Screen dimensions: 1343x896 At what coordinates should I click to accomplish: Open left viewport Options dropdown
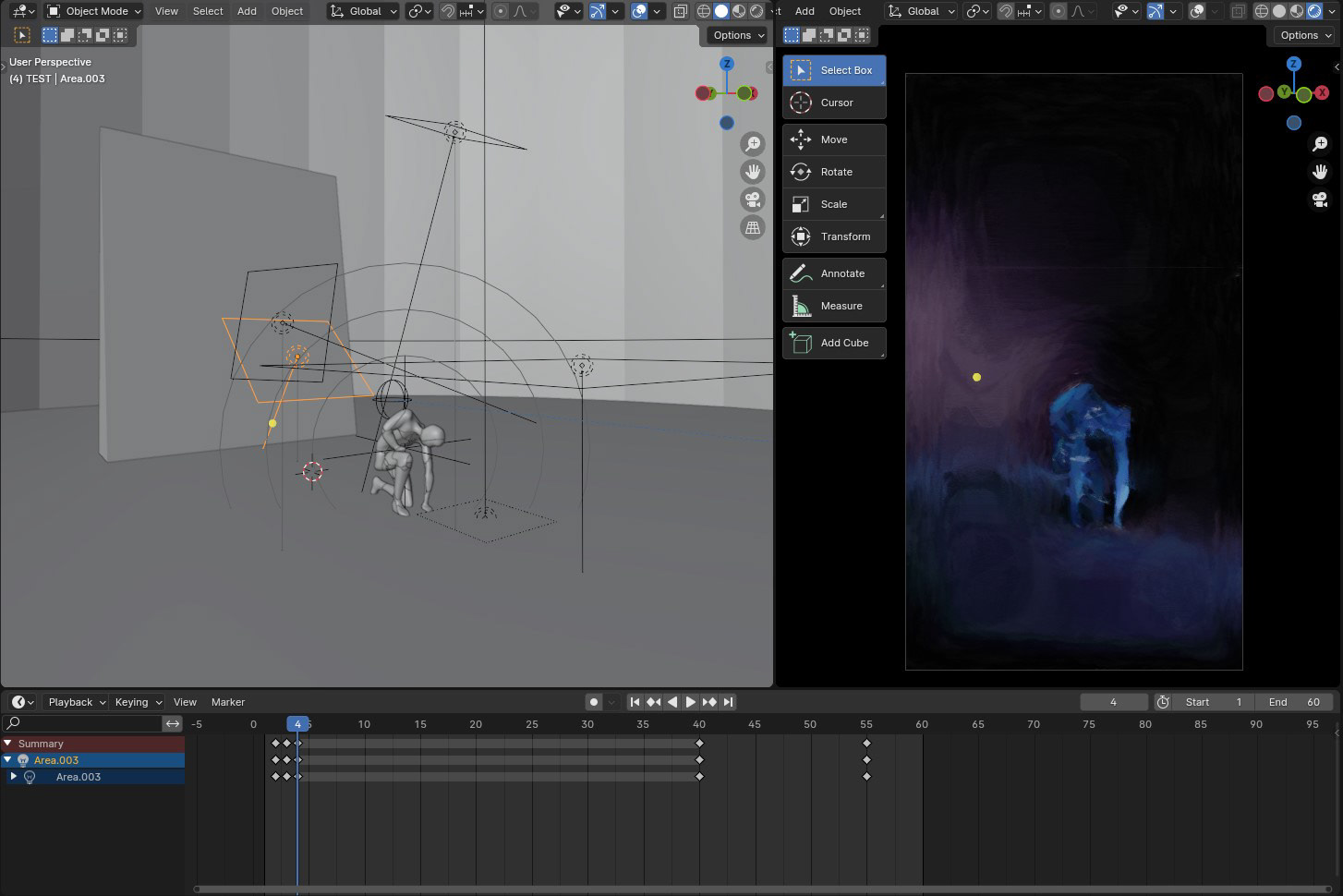coord(738,35)
